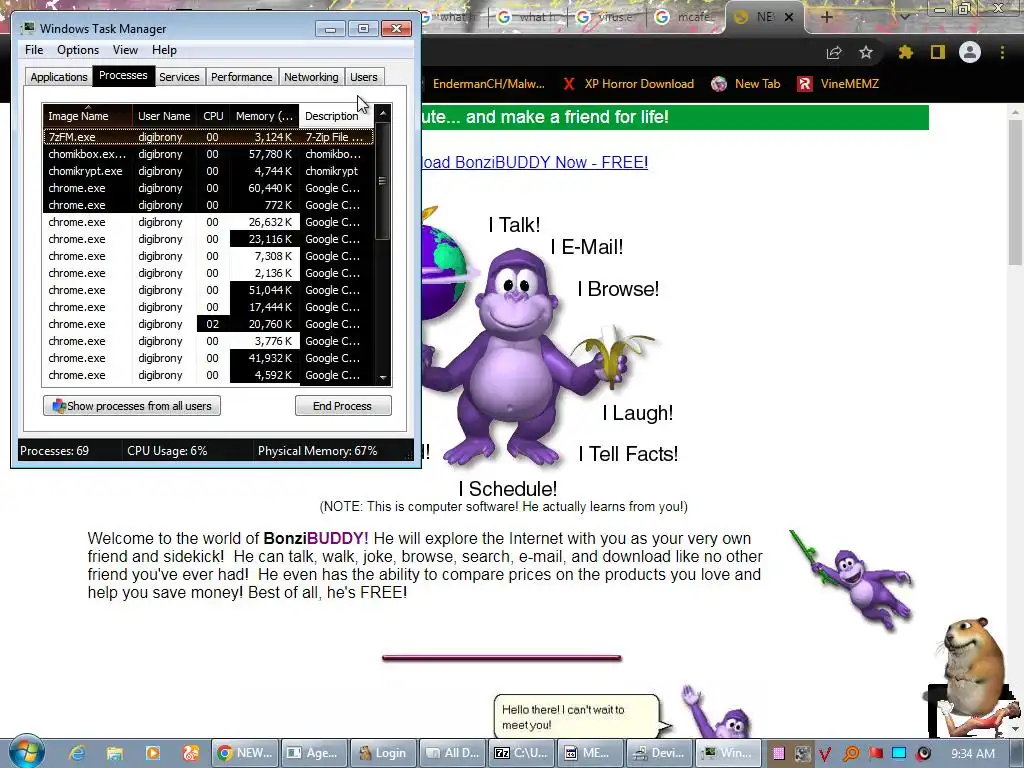The image size is (1024, 768).
Task: Open Login taskbar window button
Action: 382,753
